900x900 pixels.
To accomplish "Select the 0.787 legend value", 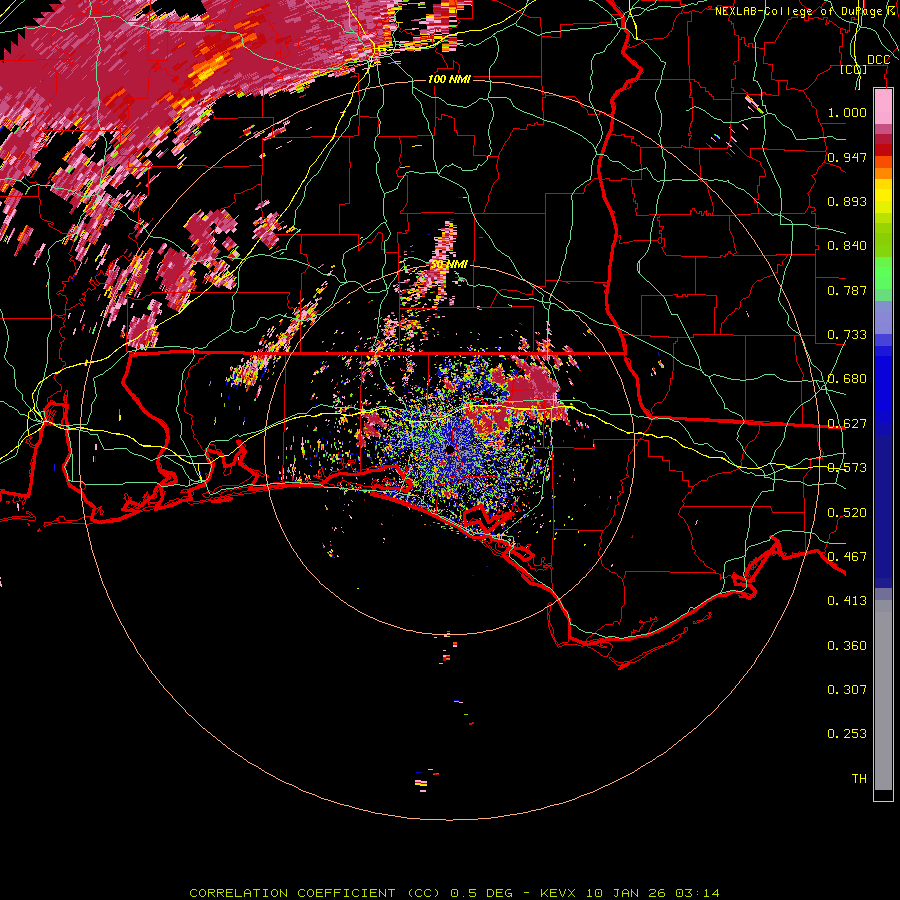I will click(847, 290).
